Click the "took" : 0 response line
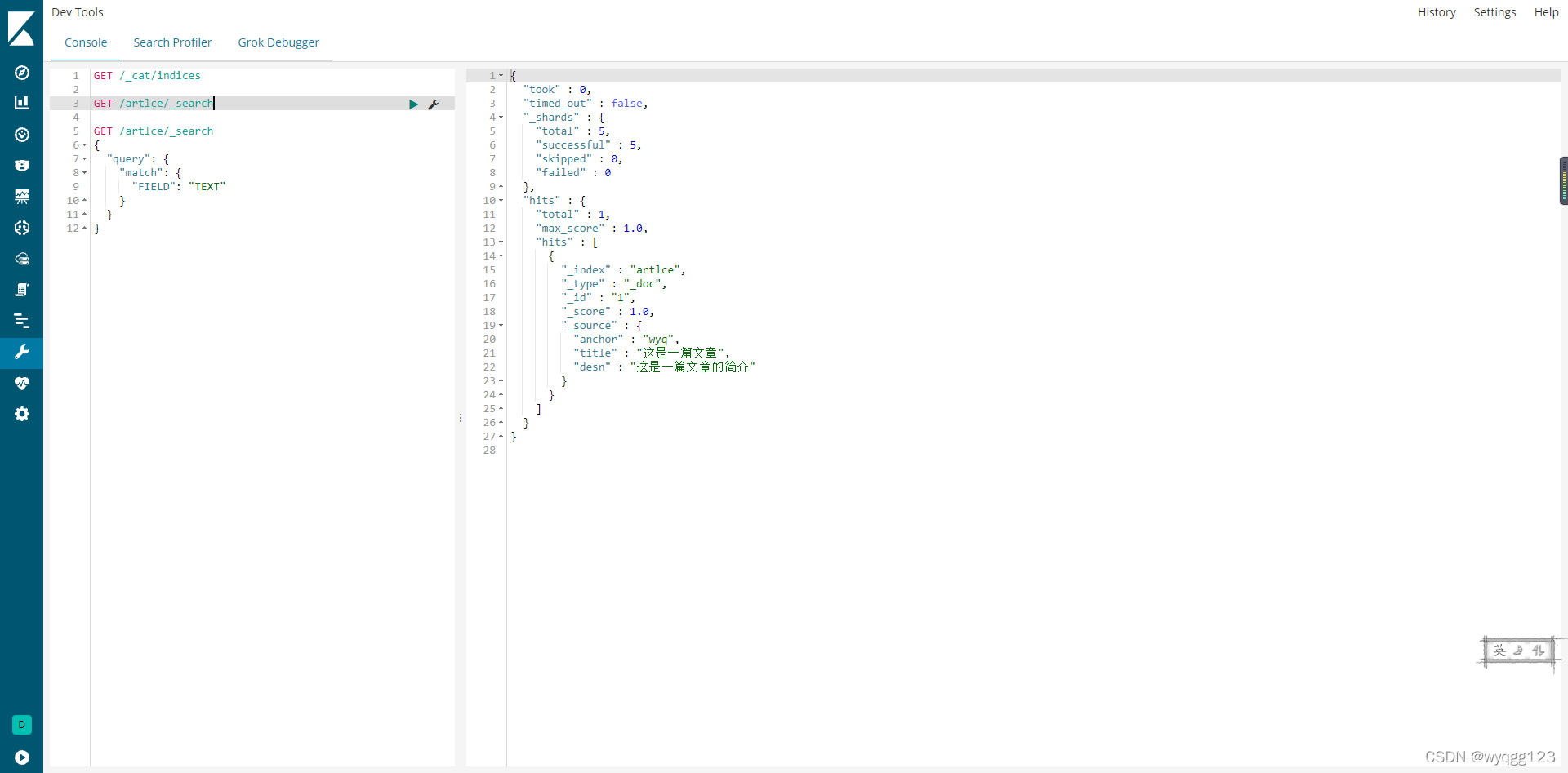This screenshot has height=773, width=1568. 557,90
